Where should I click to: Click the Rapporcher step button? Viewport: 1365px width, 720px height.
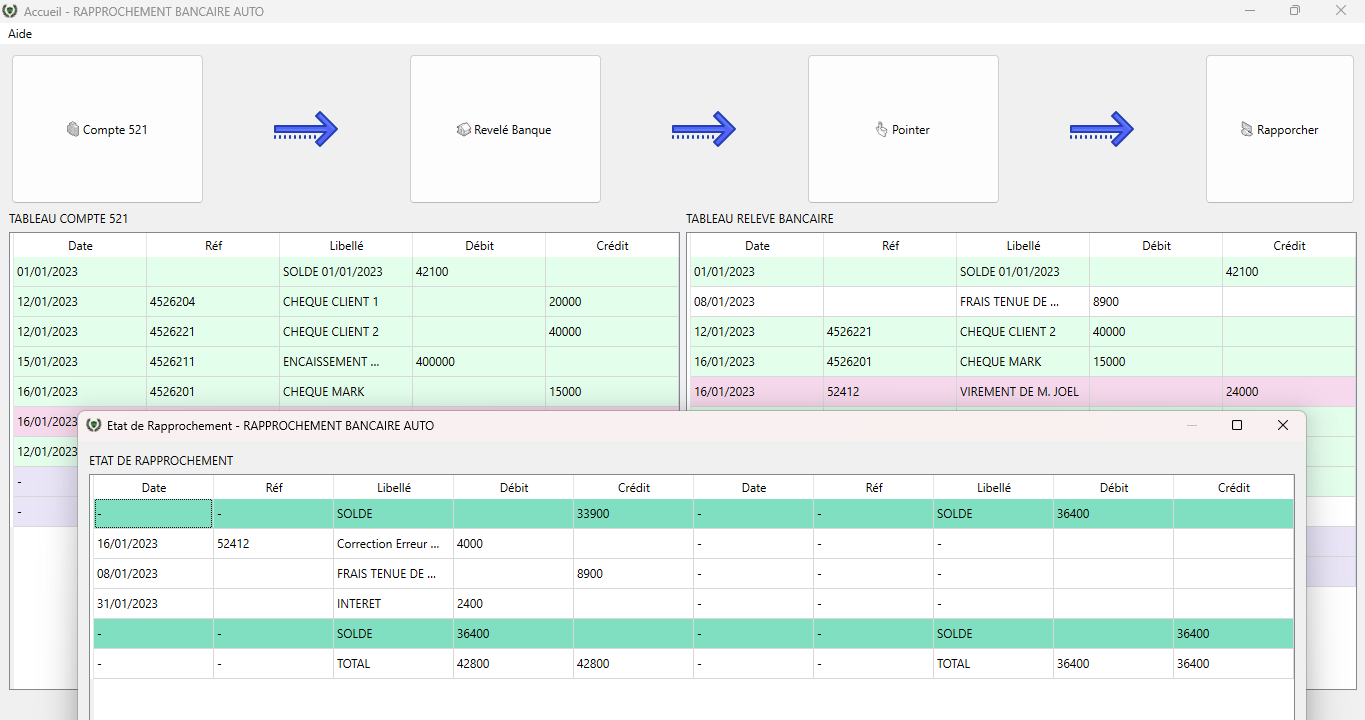click(1280, 129)
